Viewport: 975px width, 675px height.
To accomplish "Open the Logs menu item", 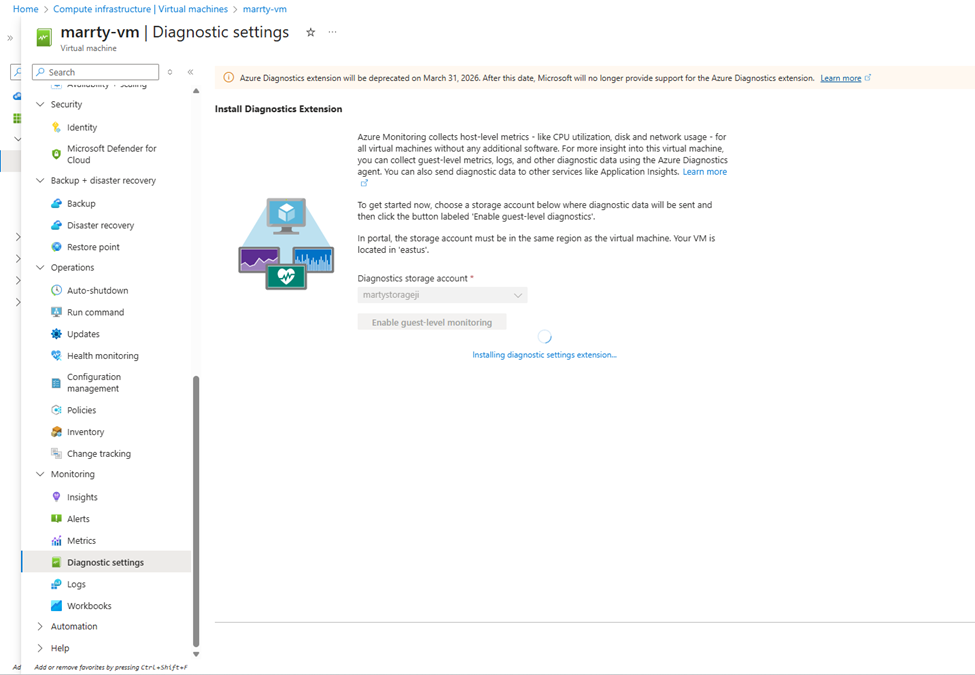I will 76,584.
